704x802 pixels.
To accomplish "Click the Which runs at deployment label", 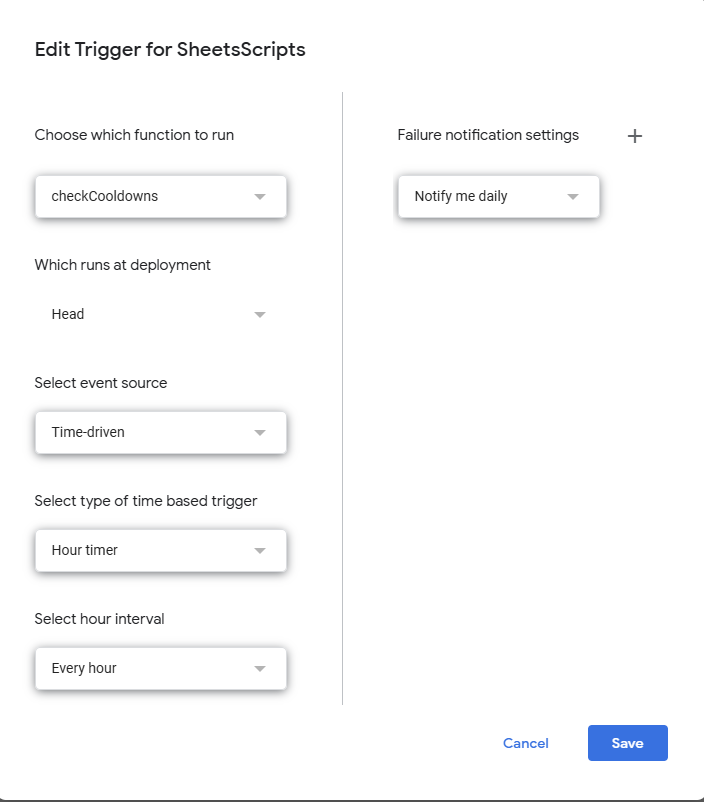I will tap(123, 265).
